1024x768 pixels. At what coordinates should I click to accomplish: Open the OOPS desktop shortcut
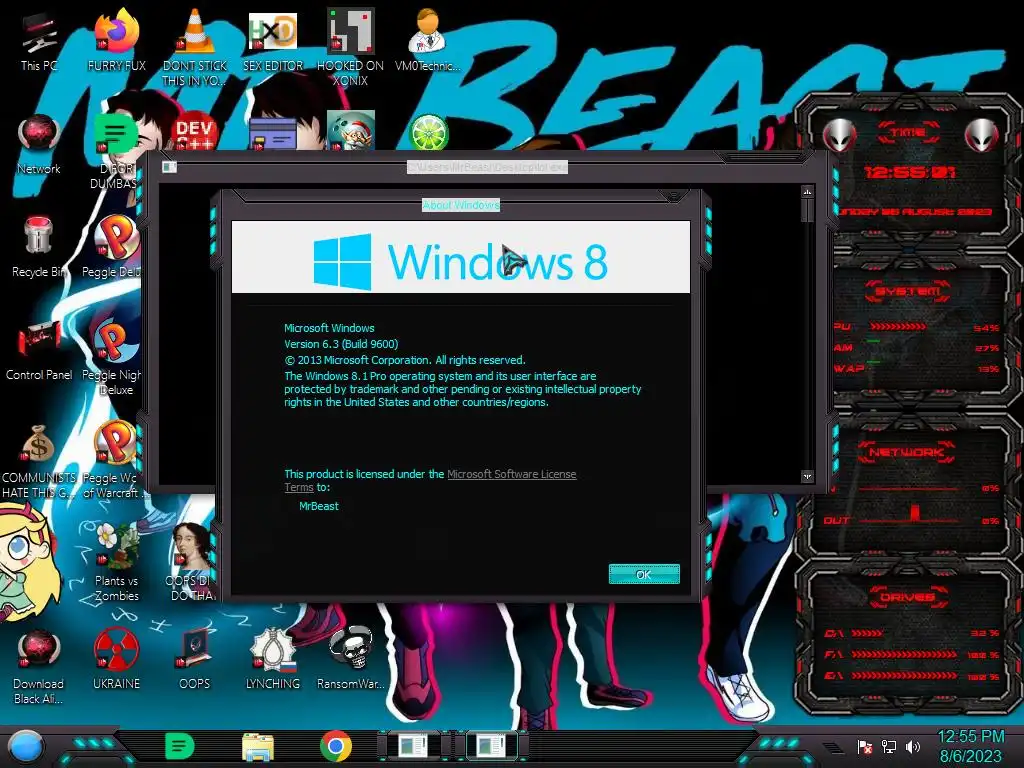coord(195,660)
